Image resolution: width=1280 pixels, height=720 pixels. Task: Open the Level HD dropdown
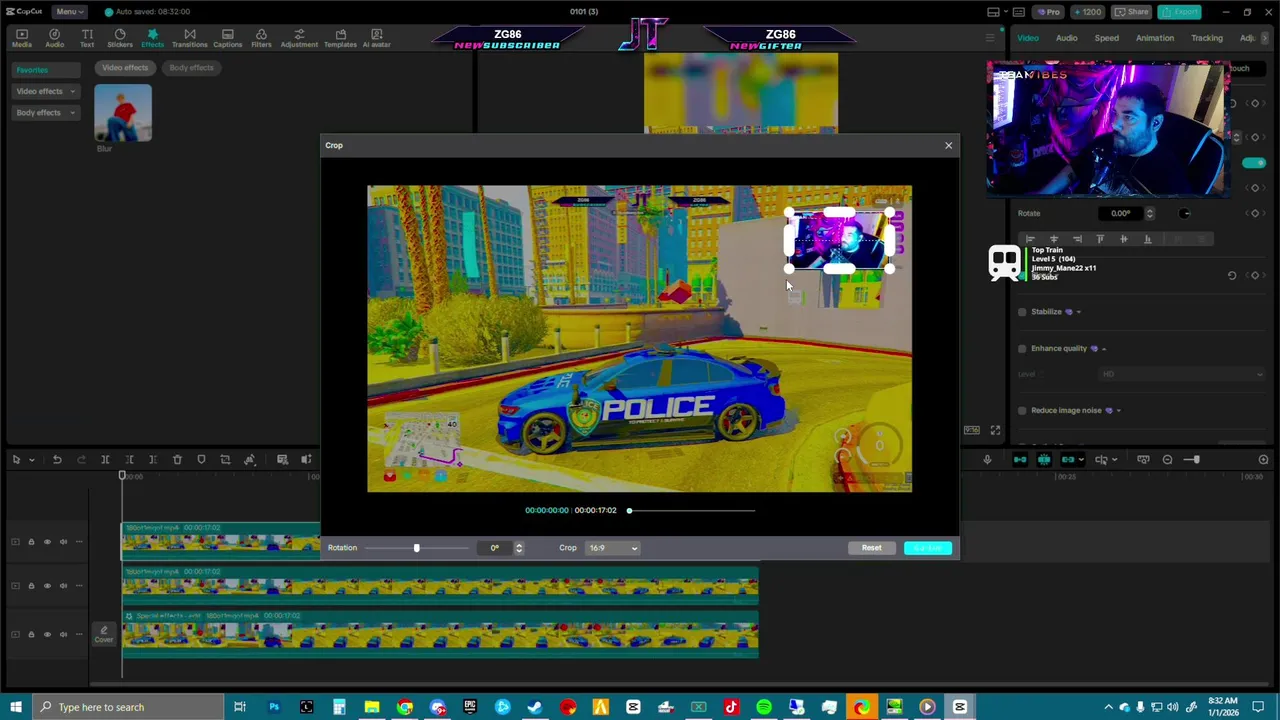pos(1182,374)
